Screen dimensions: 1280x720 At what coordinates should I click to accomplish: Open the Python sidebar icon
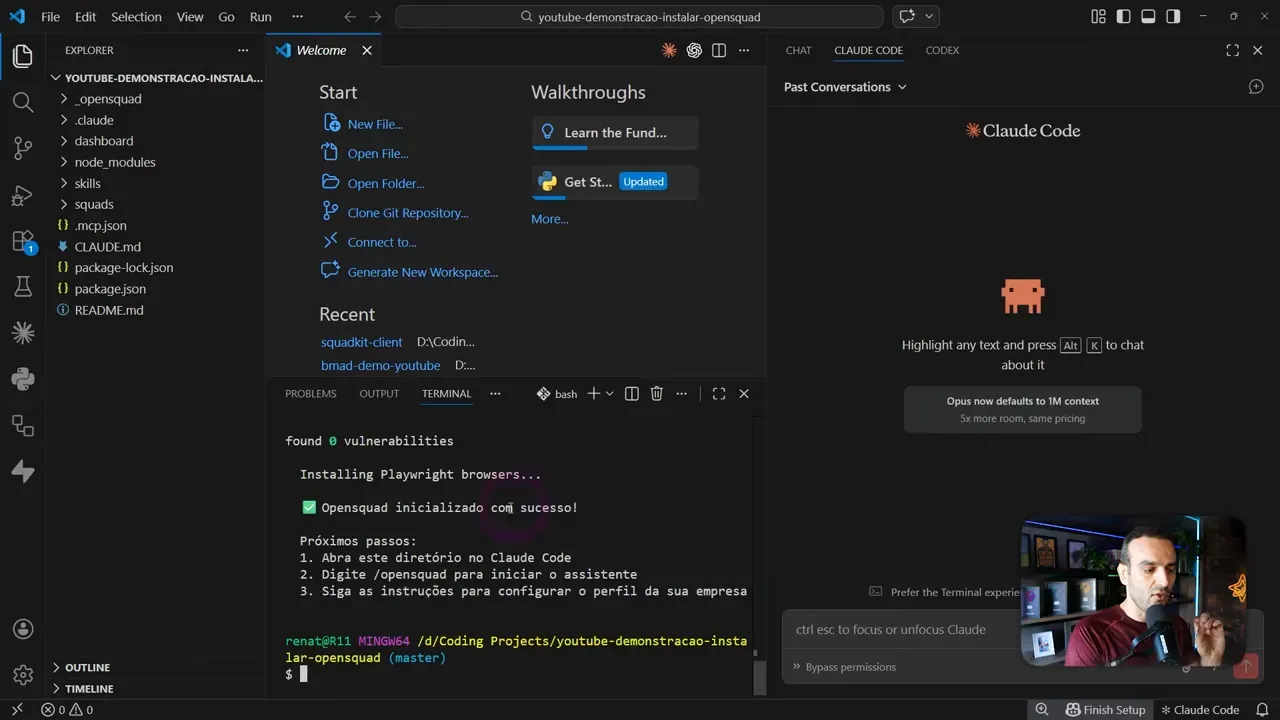tap(23, 379)
